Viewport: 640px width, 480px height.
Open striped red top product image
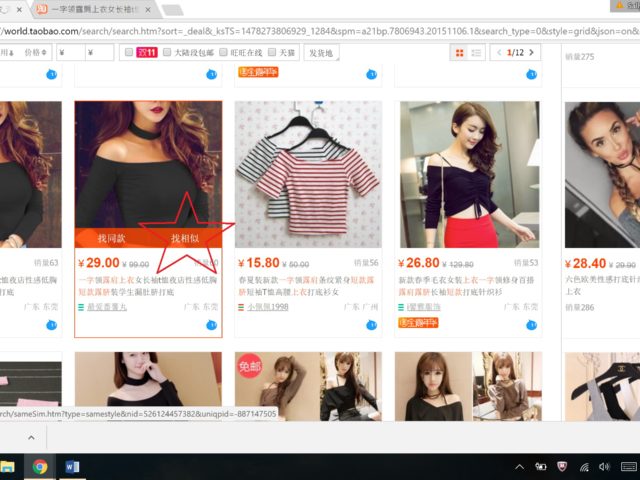point(308,174)
